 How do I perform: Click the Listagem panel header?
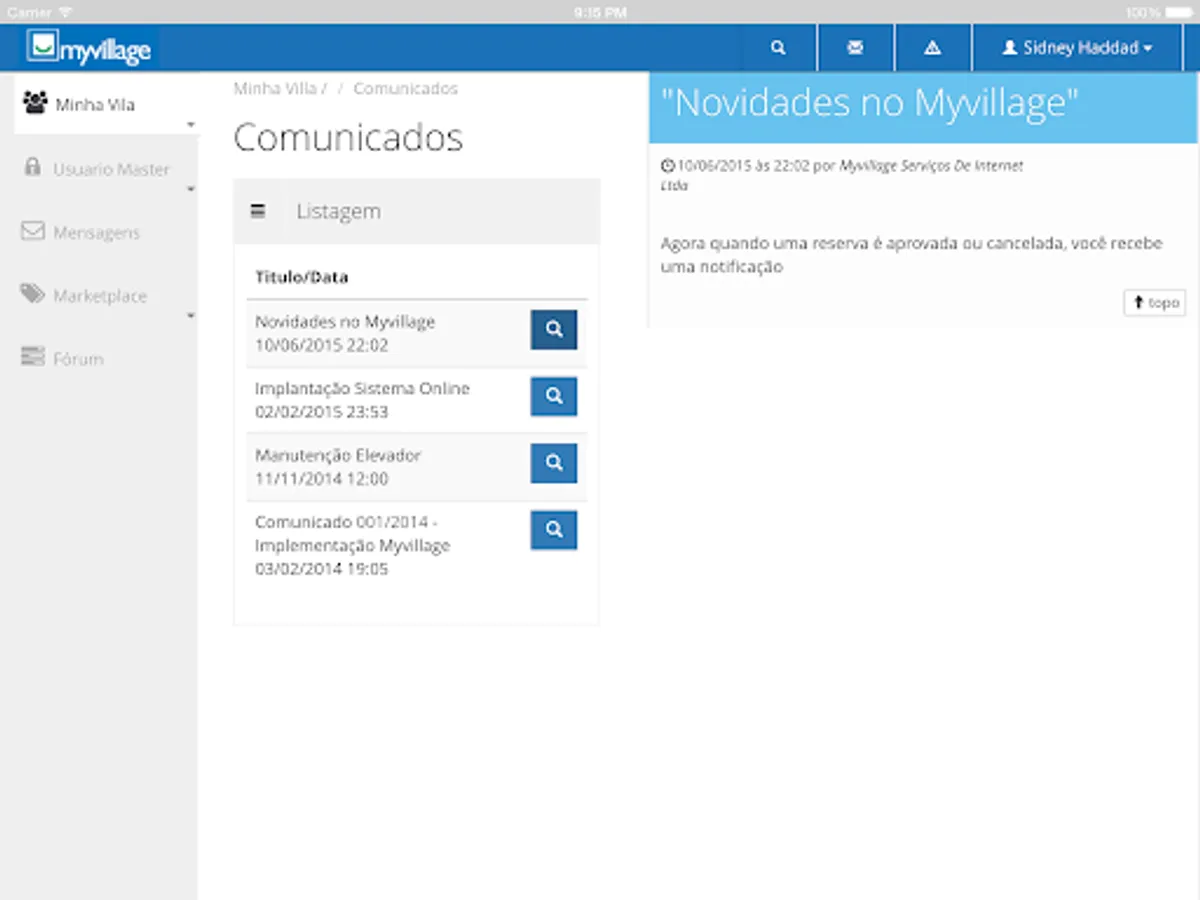[416, 211]
